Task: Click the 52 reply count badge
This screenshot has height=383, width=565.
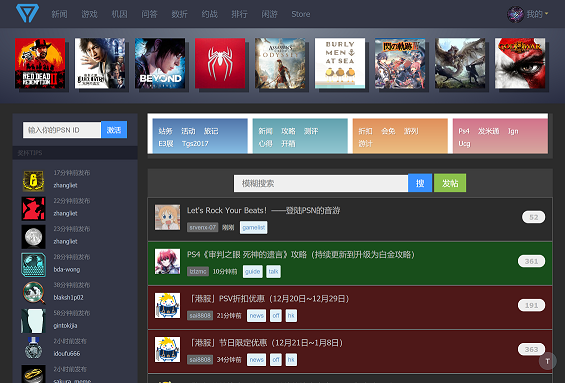Action: [x=533, y=217]
